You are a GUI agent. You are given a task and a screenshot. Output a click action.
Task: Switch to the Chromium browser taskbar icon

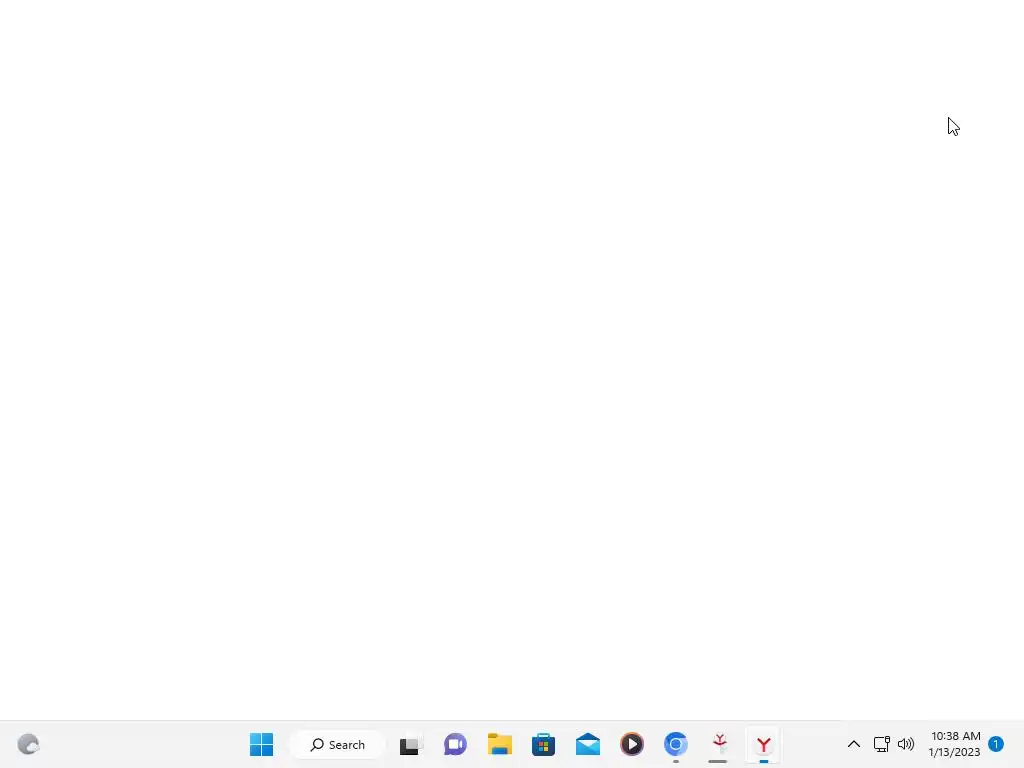coord(676,744)
